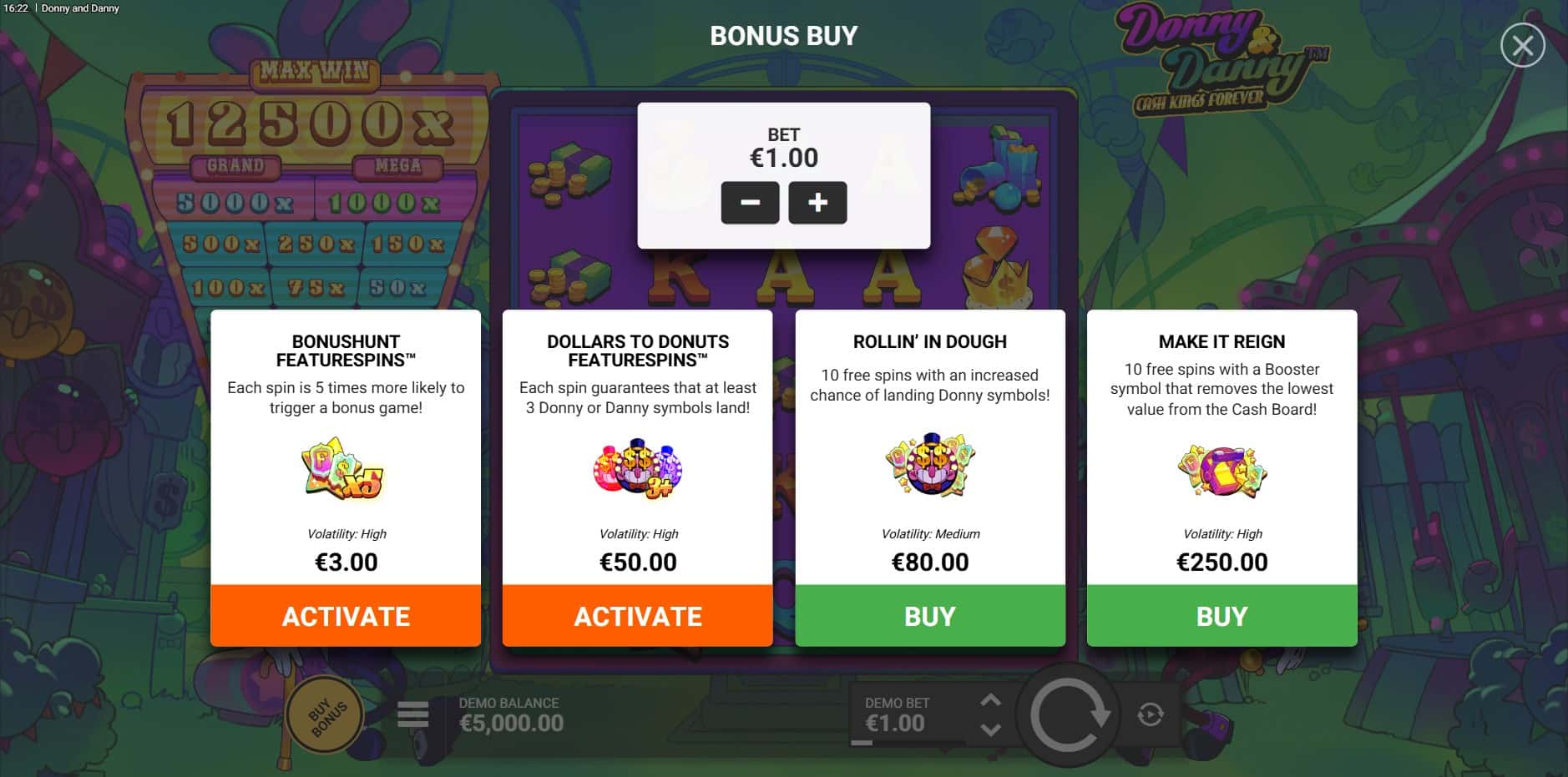This screenshot has width=1568, height=777.
Task: Activate BonusHunt FeatureSpins for €3.00
Action: [x=346, y=616]
